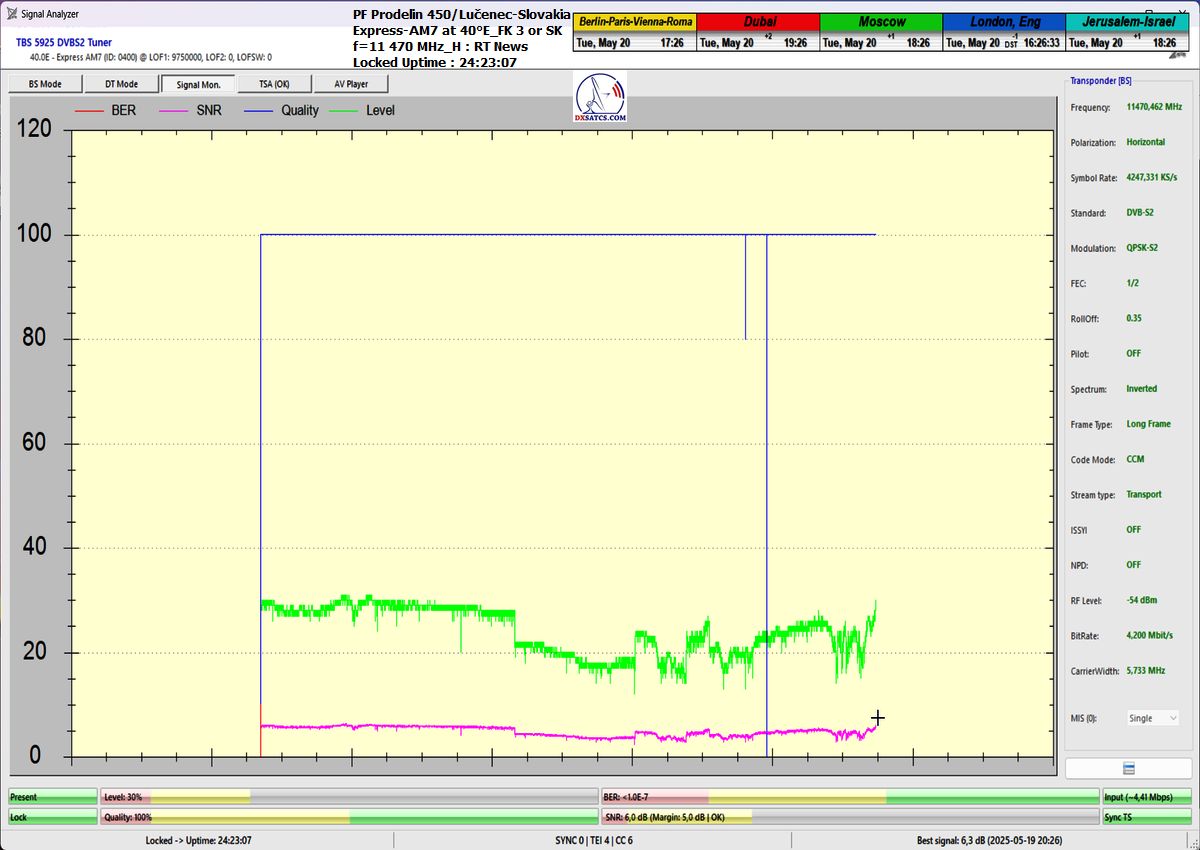Open the DT Mode tab
The image size is (1200, 850).
[x=121, y=84]
